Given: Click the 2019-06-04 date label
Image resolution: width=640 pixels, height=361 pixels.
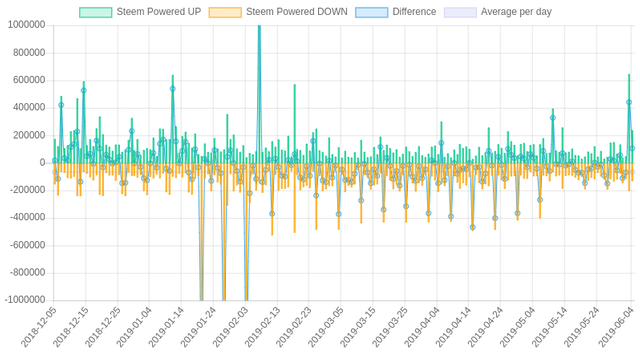Looking at the screenshot, I should point(616,327).
